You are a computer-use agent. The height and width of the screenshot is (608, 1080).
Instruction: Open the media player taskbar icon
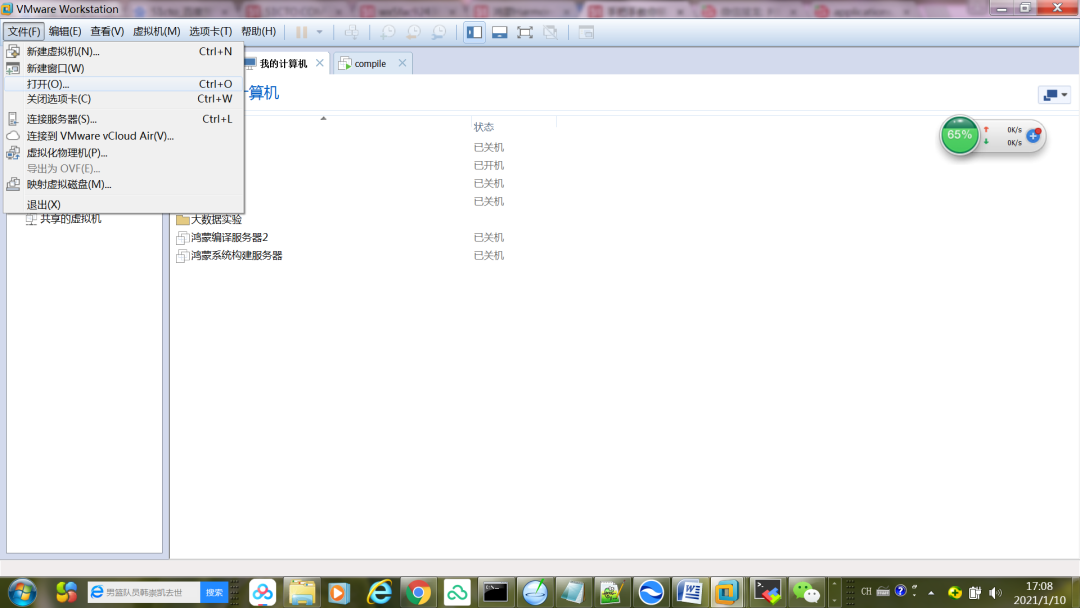point(339,592)
